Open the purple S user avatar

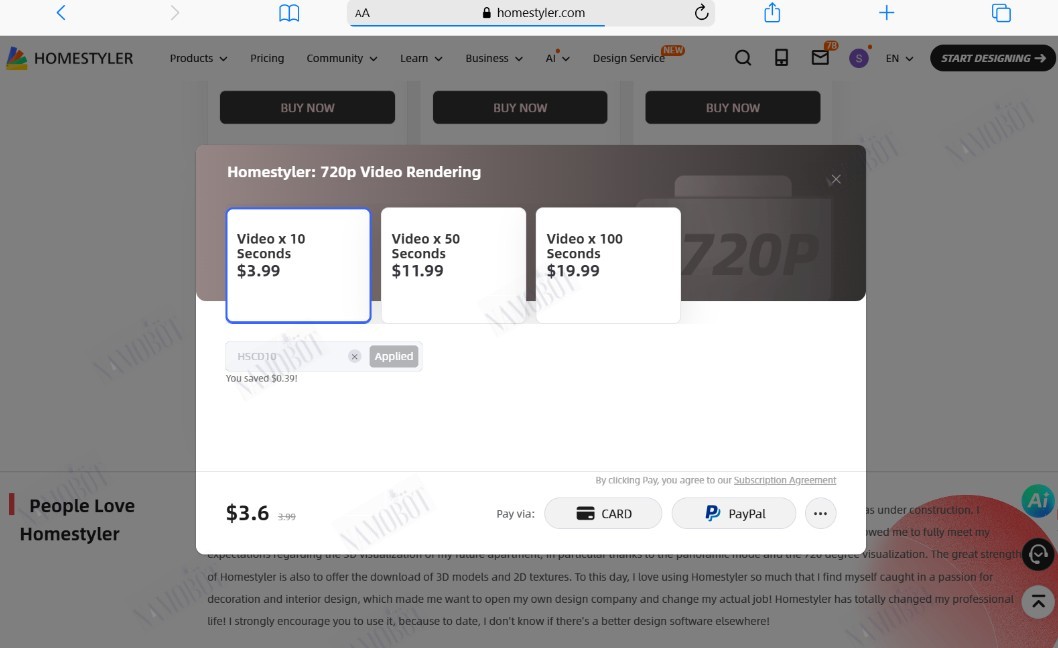858,59
